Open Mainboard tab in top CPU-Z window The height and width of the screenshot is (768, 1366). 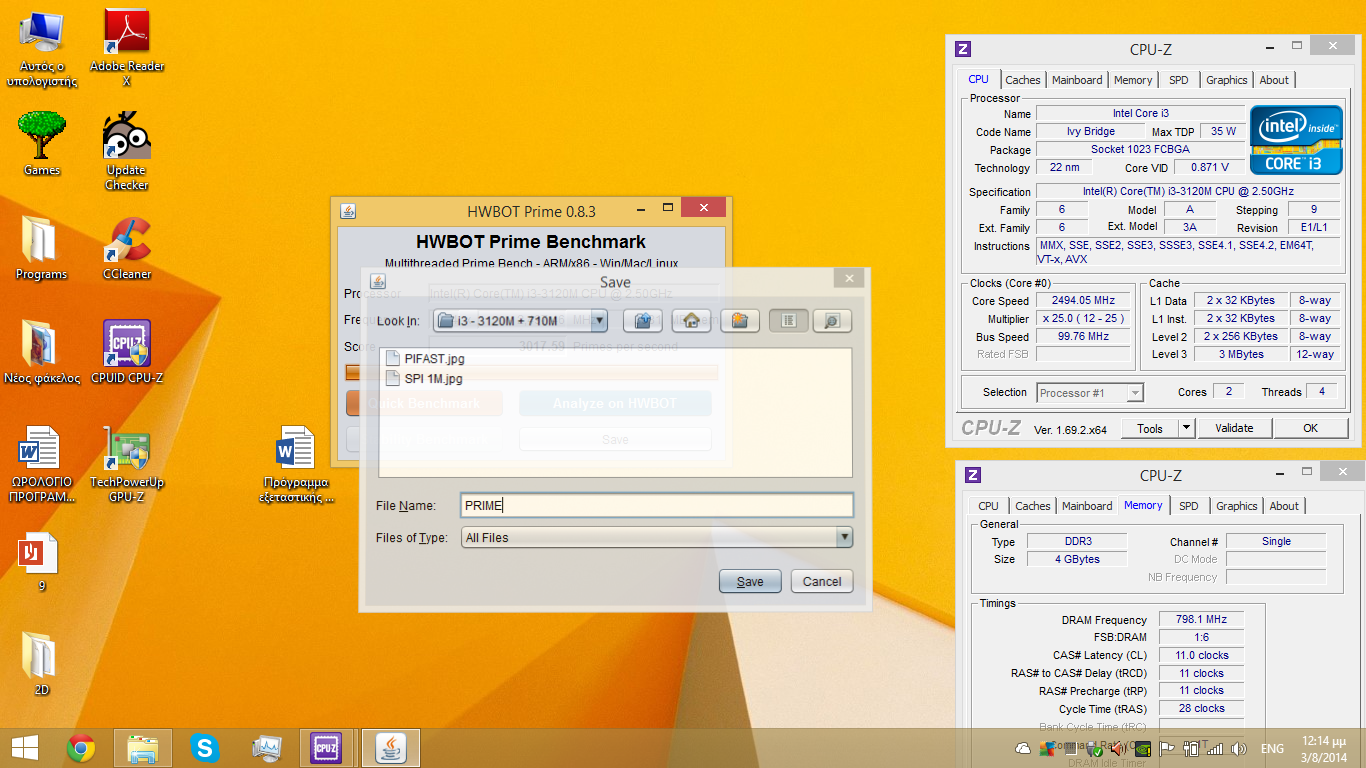pos(1077,80)
